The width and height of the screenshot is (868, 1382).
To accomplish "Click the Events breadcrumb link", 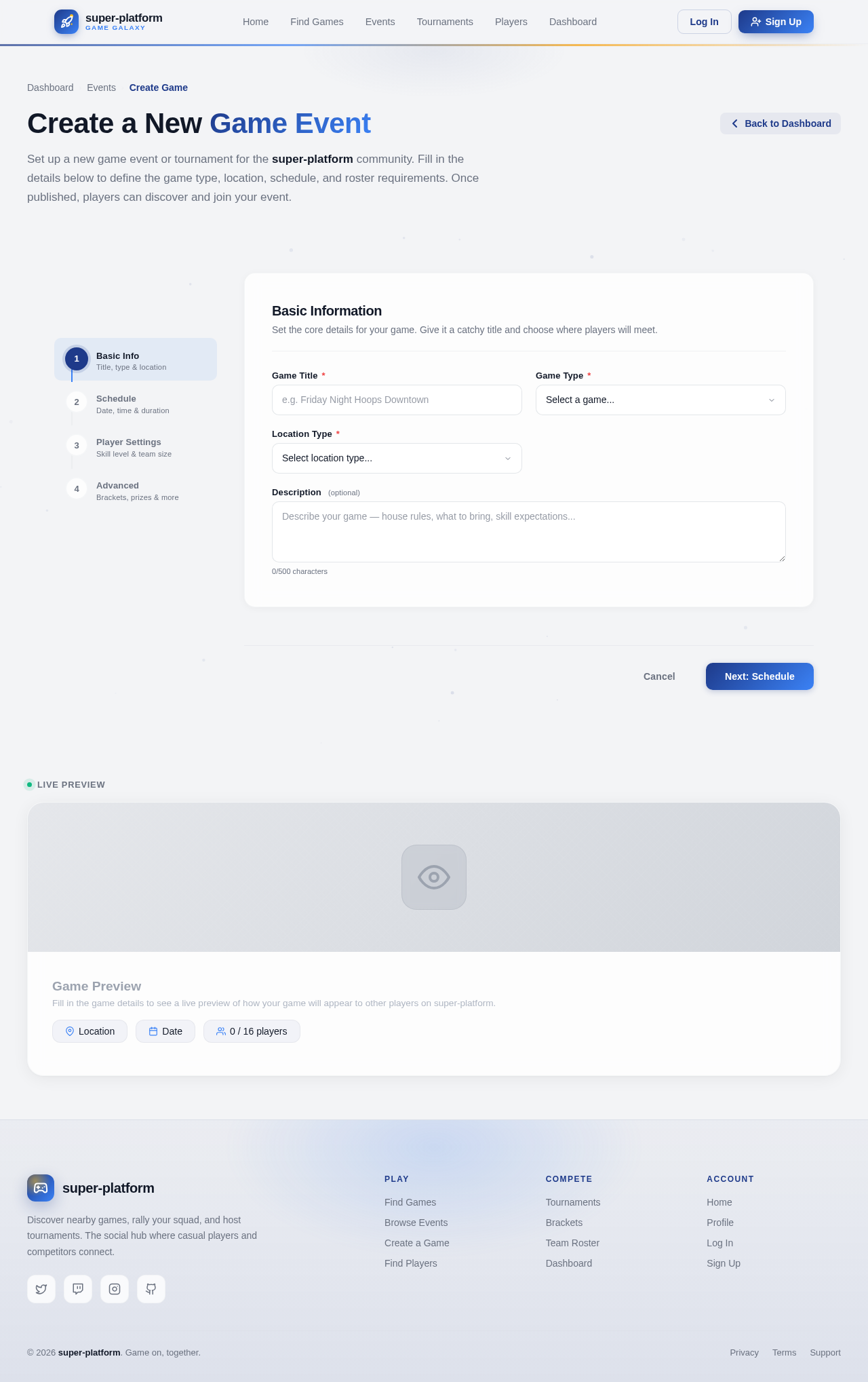I will tap(101, 88).
